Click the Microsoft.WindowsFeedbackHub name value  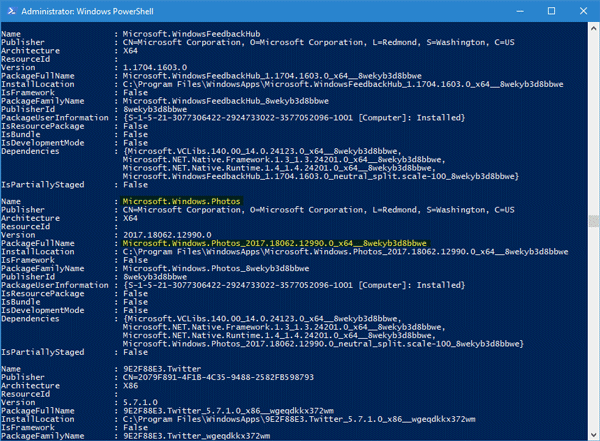pyautogui.click(x=191, y=34)
